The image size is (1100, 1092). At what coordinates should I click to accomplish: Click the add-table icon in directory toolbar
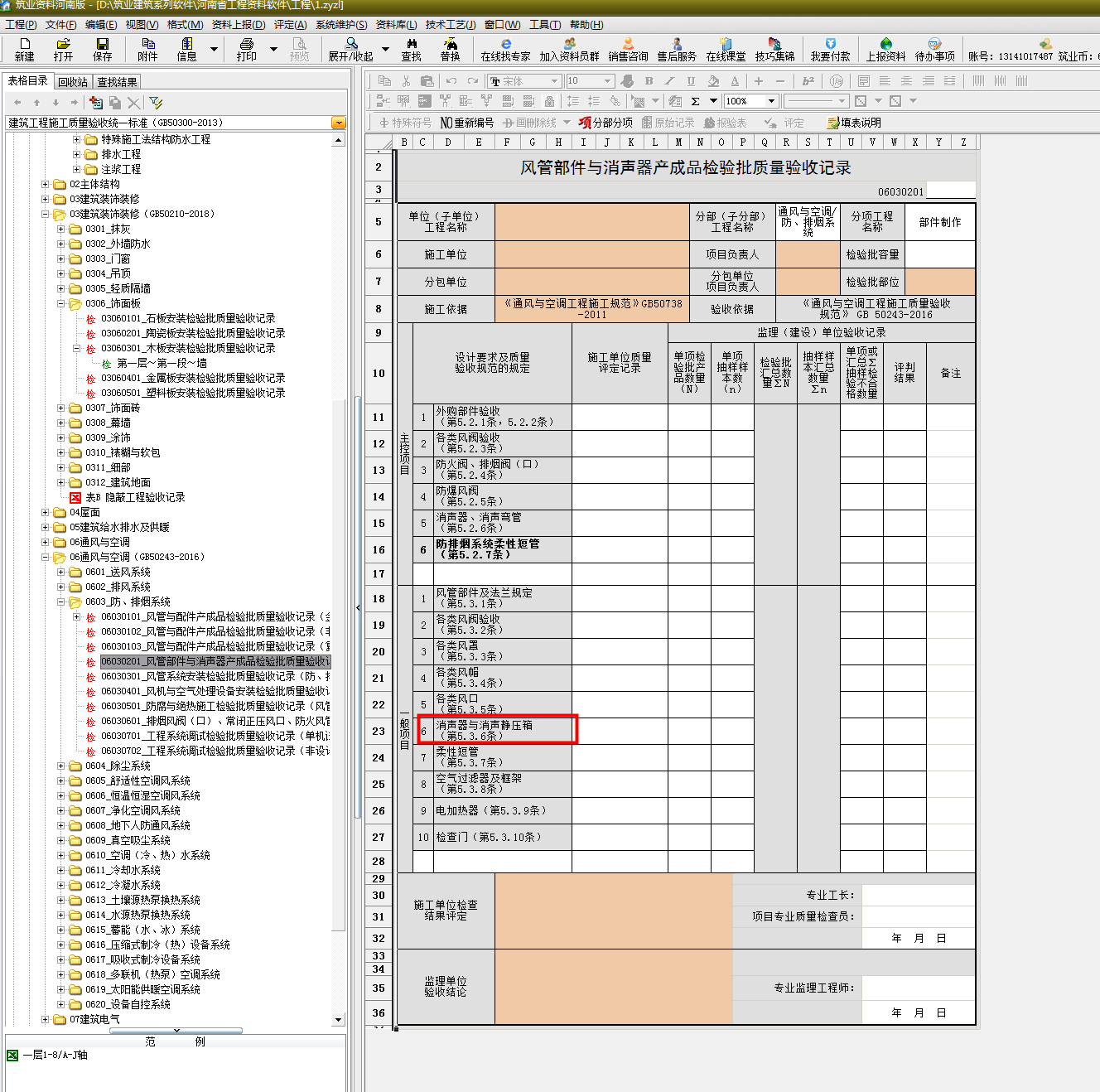(96, 102)
